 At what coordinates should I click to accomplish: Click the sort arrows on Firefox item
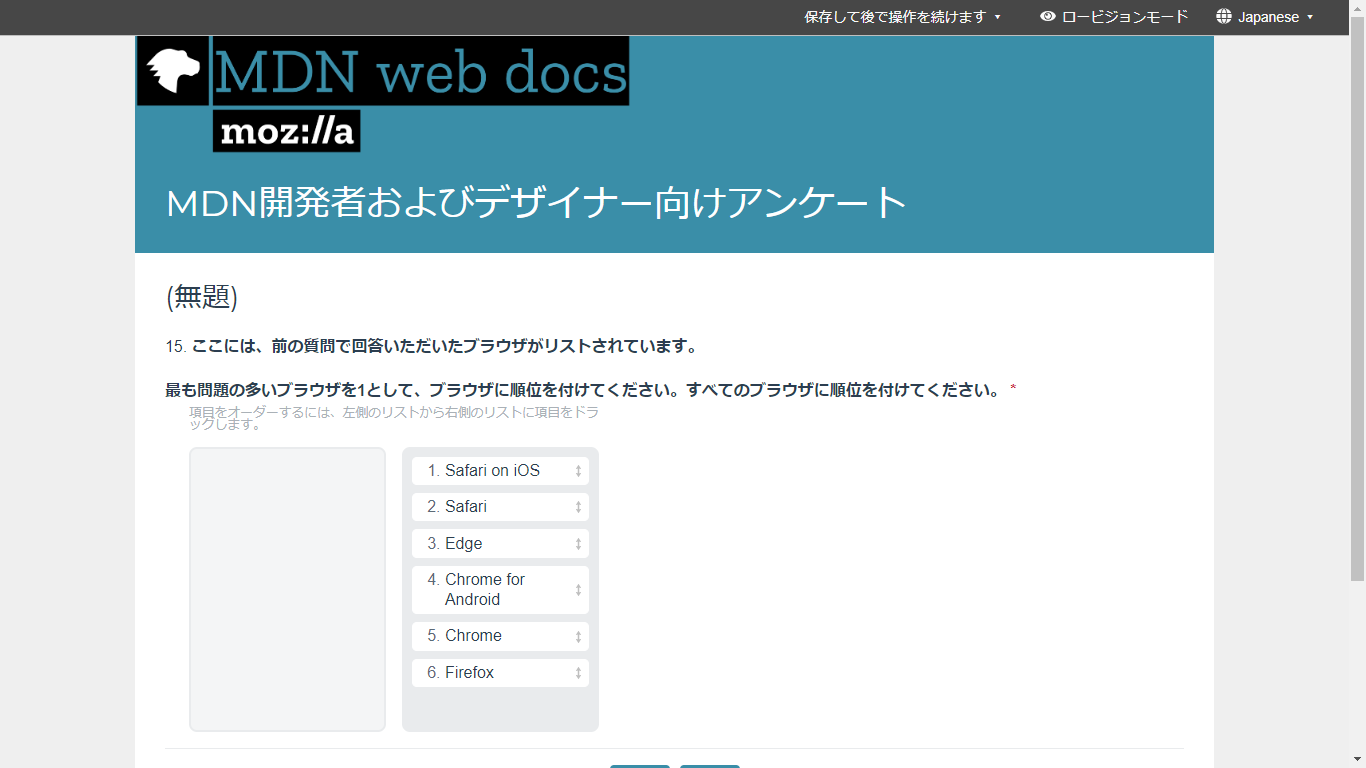pos(578,673)
